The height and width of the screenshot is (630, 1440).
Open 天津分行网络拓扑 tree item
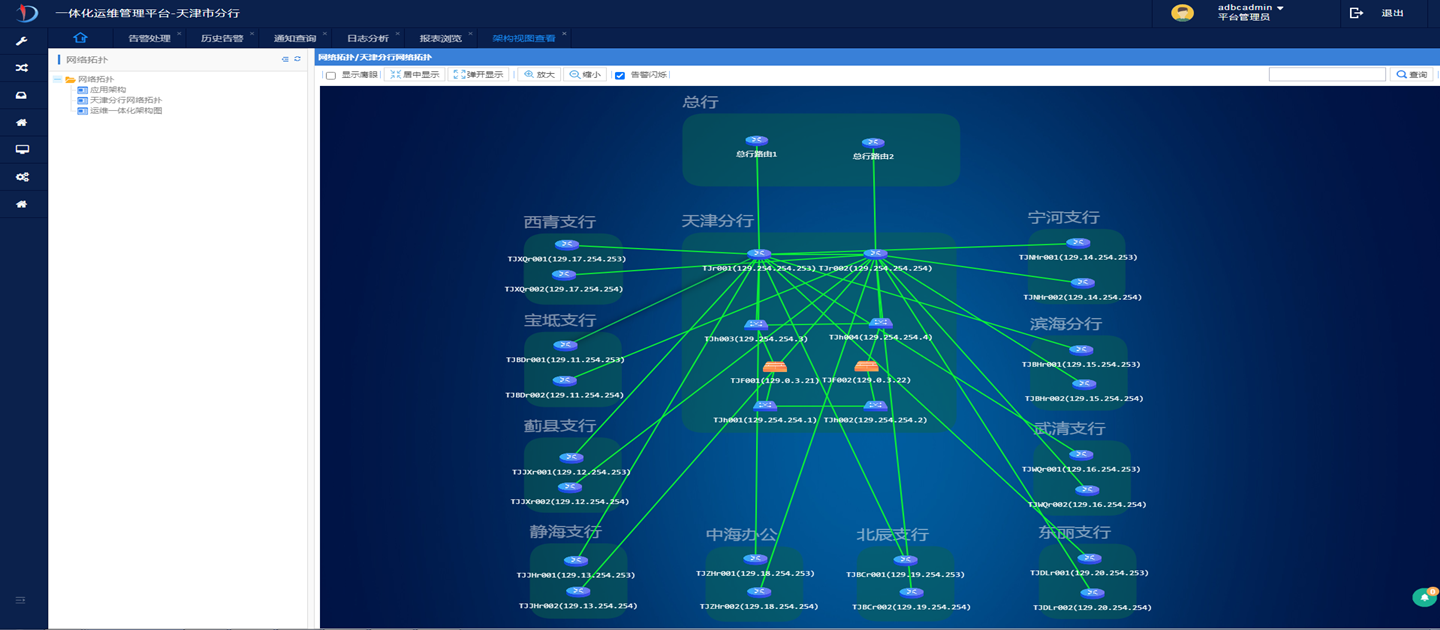tap(125, 100)
